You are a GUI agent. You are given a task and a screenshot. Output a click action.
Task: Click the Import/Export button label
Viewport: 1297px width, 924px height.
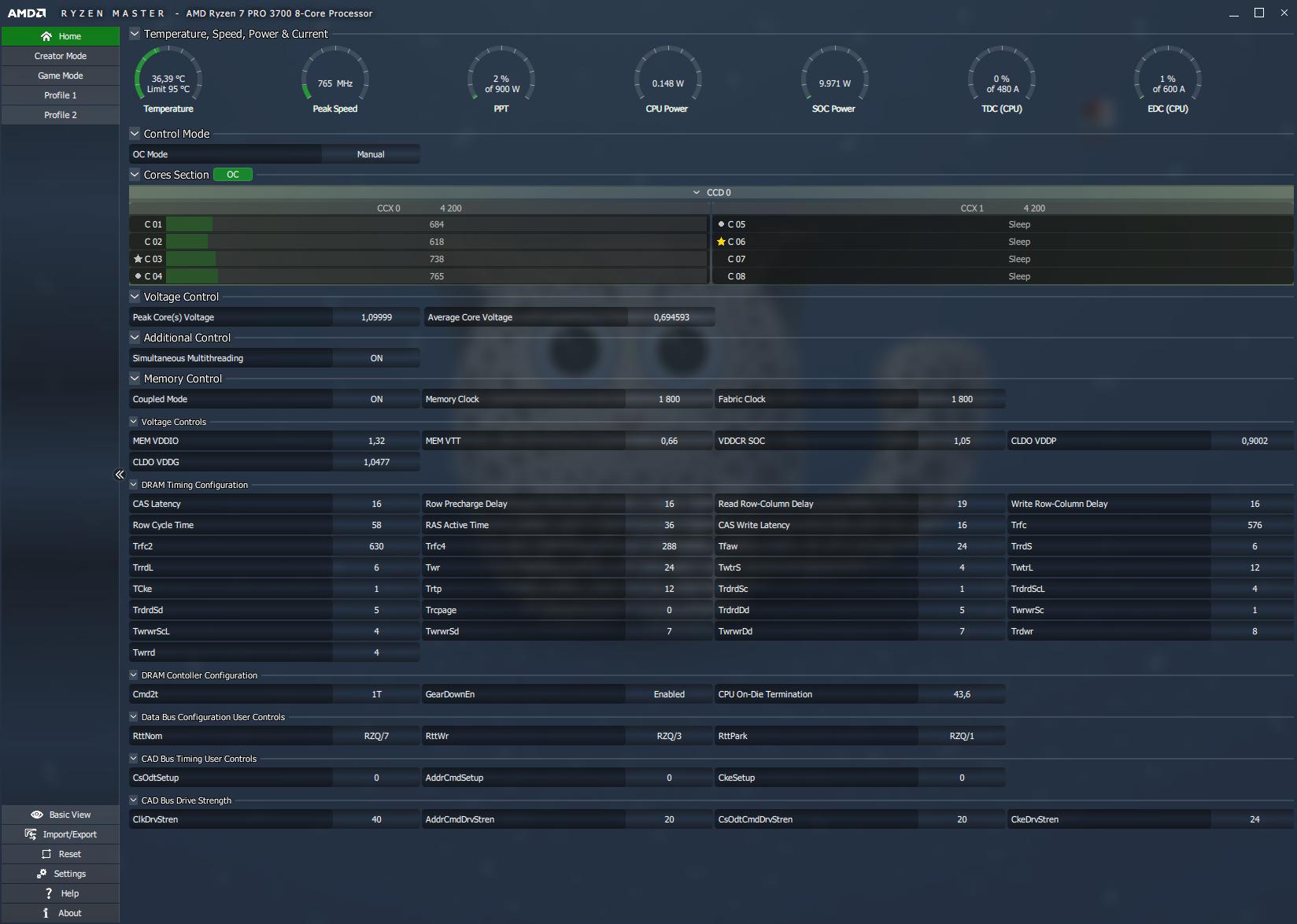point(70,834)
